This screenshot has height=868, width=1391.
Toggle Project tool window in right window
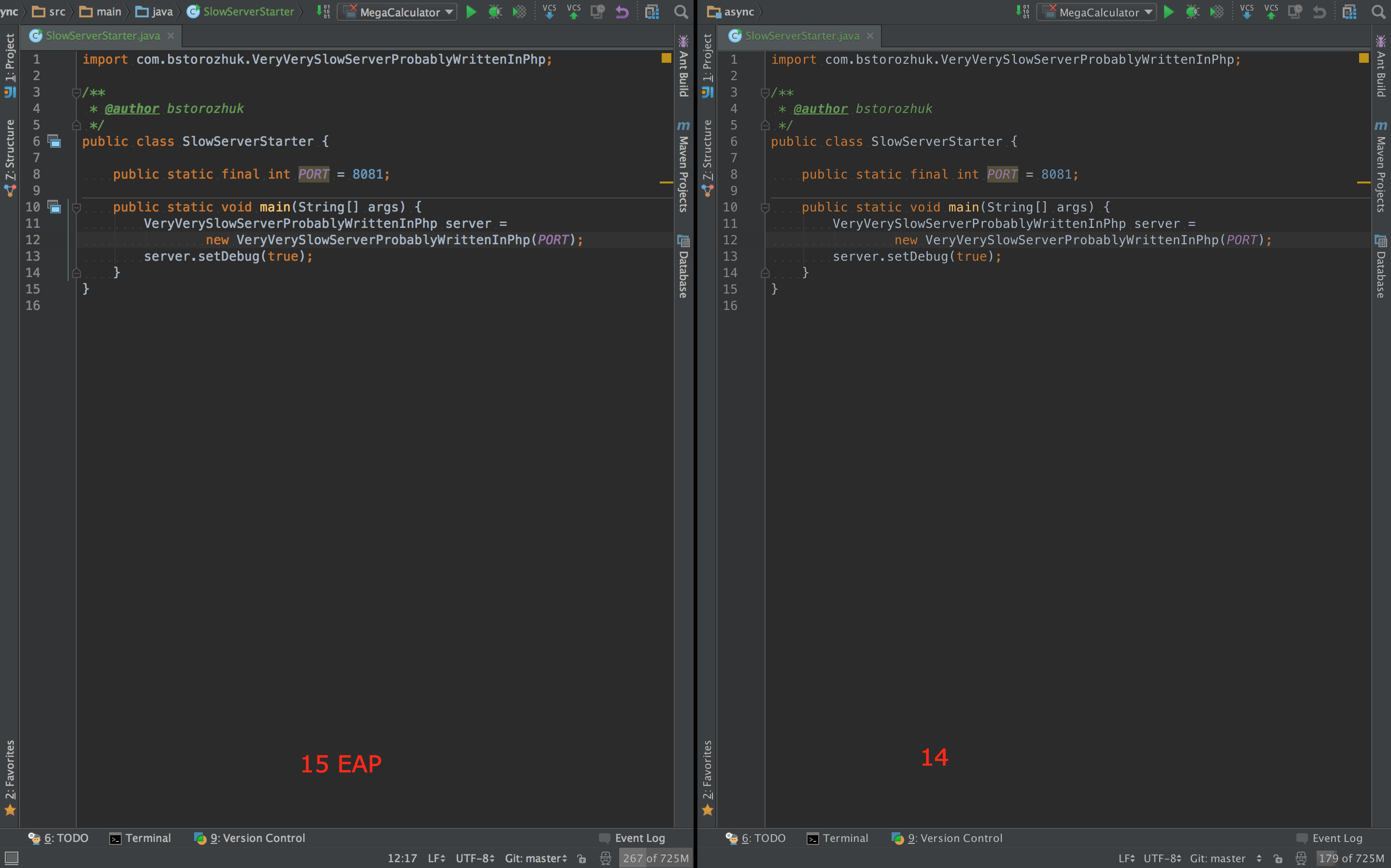708,66
